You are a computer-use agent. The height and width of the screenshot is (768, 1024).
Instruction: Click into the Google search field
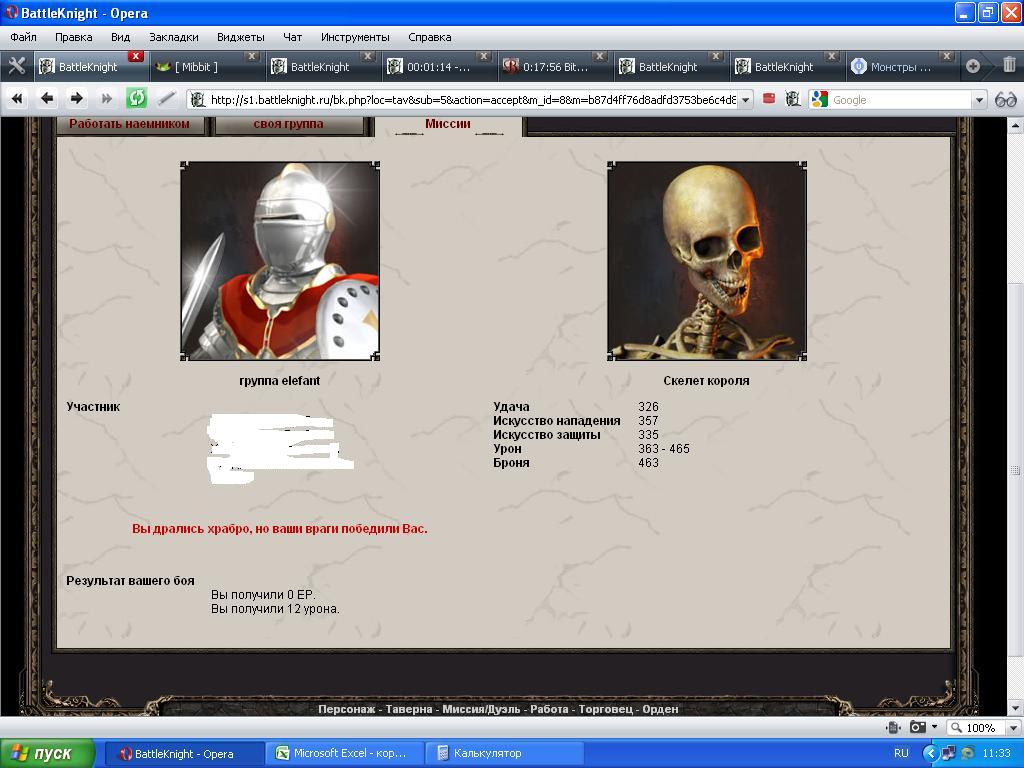pyautogui.click(x=901, y=100)
